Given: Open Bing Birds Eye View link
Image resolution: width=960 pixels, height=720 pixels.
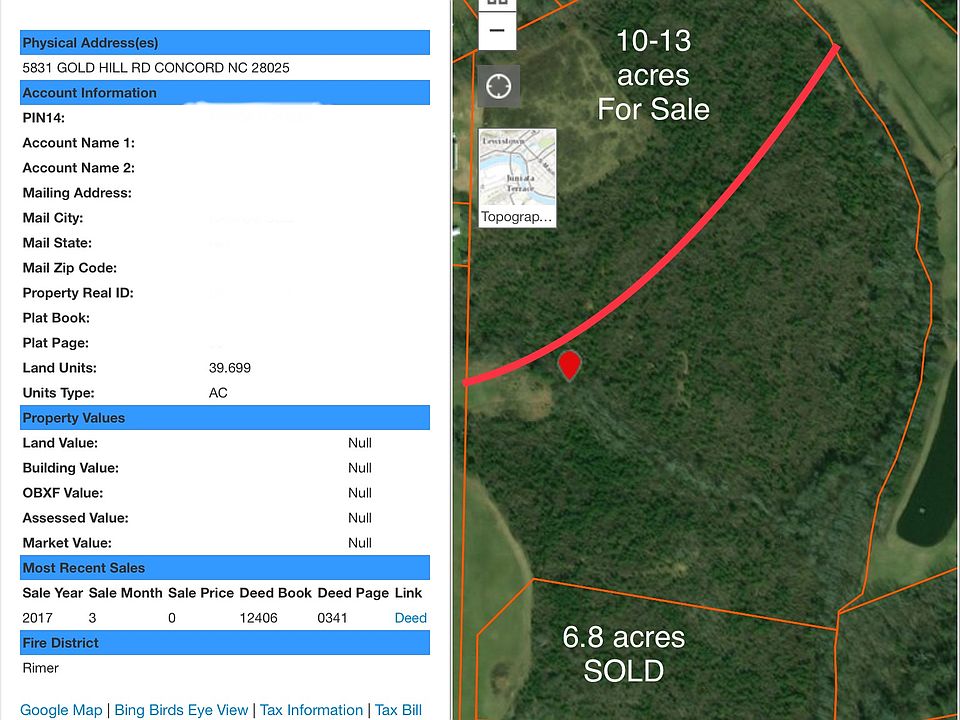Looking at the screenshot, I should click(181, 710).
